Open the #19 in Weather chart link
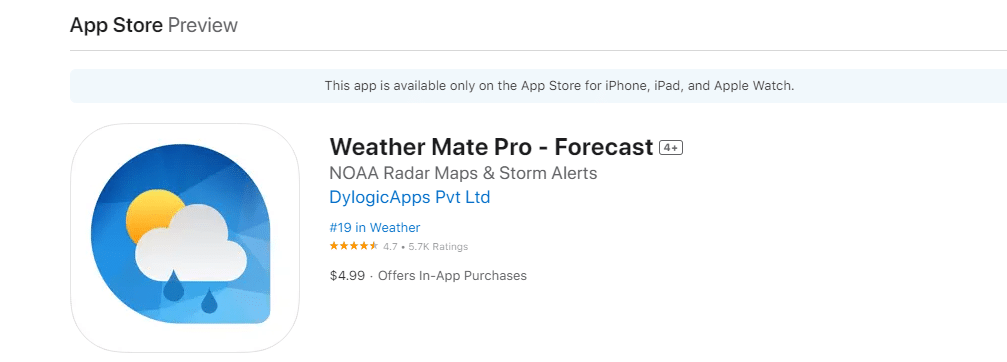 point(375,227)
